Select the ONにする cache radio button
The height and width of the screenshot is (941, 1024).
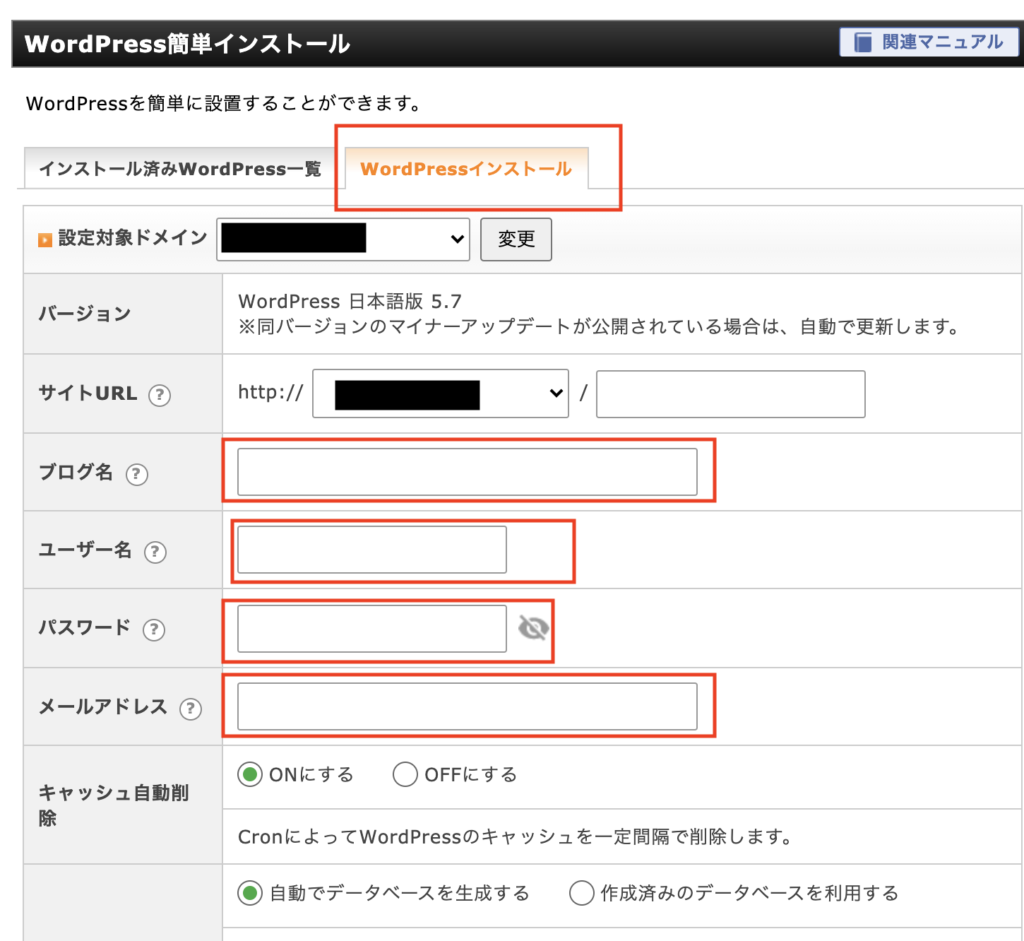click(249, 774)
